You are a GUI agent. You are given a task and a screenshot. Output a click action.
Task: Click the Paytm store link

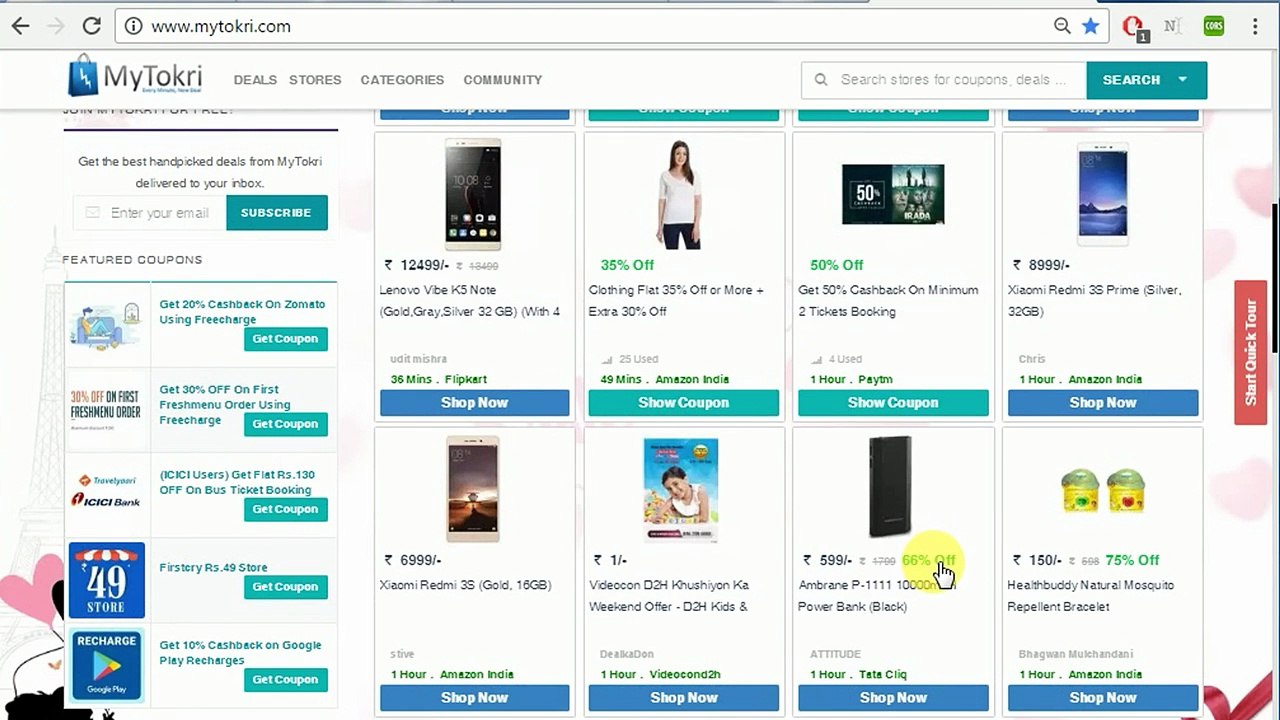[x=876, y=380]
